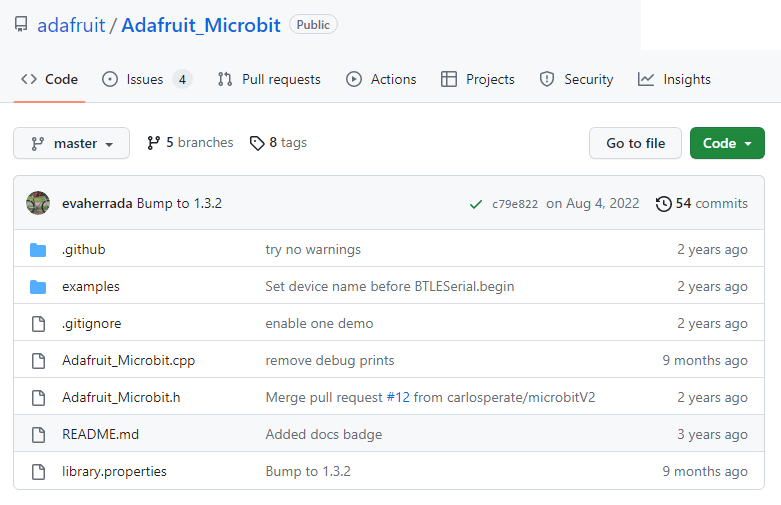Click the .github folder icon
This screenshot has width=781, height=505.
point(38,249)
